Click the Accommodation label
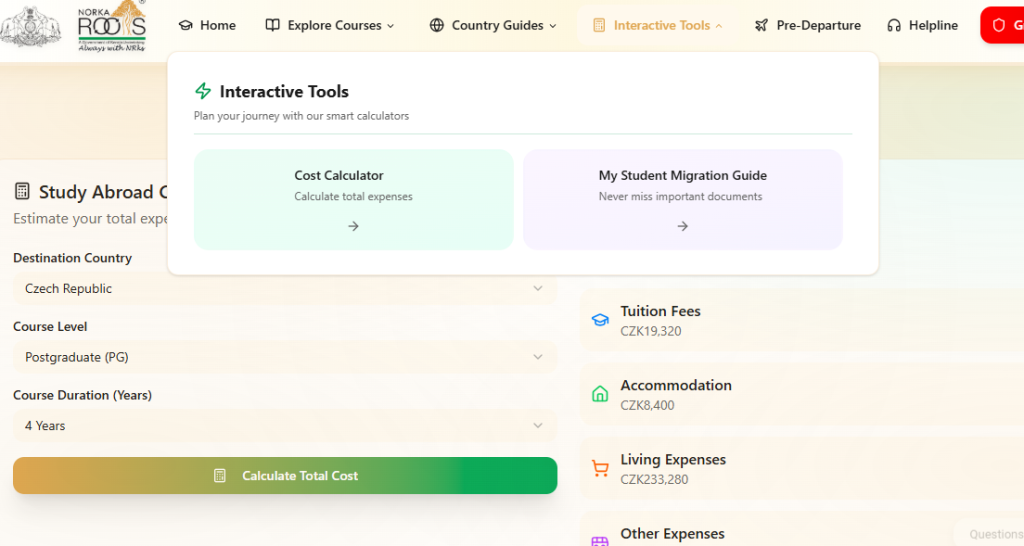Image resolution: width=1024 pixels, height=546 pixels. coord(676,385)
